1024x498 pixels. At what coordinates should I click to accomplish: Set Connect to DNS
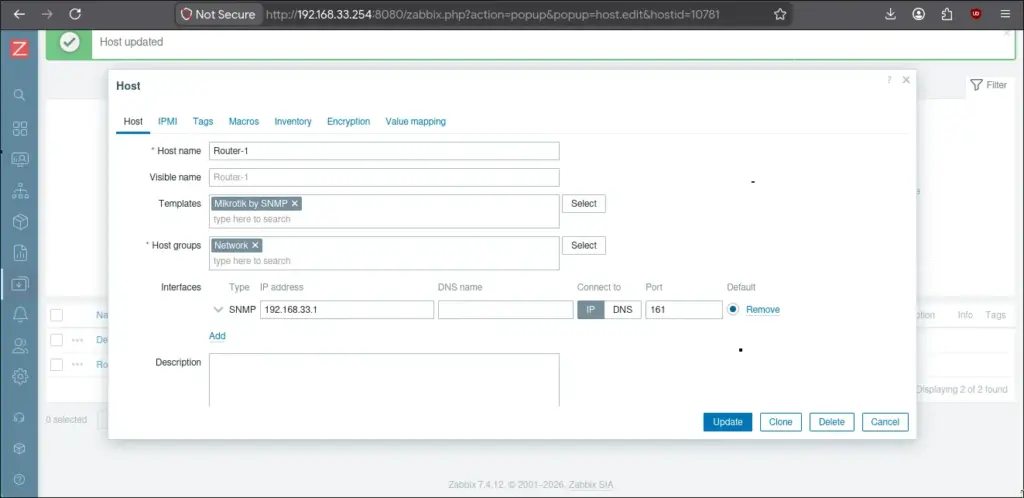tap(623, 309)
